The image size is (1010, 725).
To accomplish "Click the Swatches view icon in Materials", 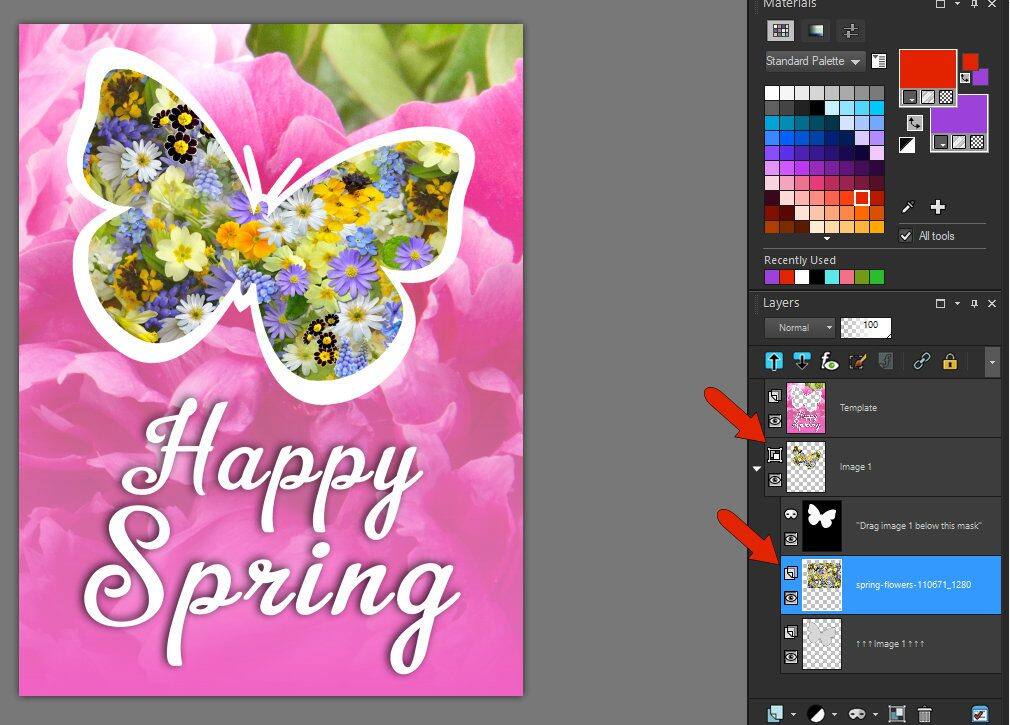I will click(x=780, y=31).
